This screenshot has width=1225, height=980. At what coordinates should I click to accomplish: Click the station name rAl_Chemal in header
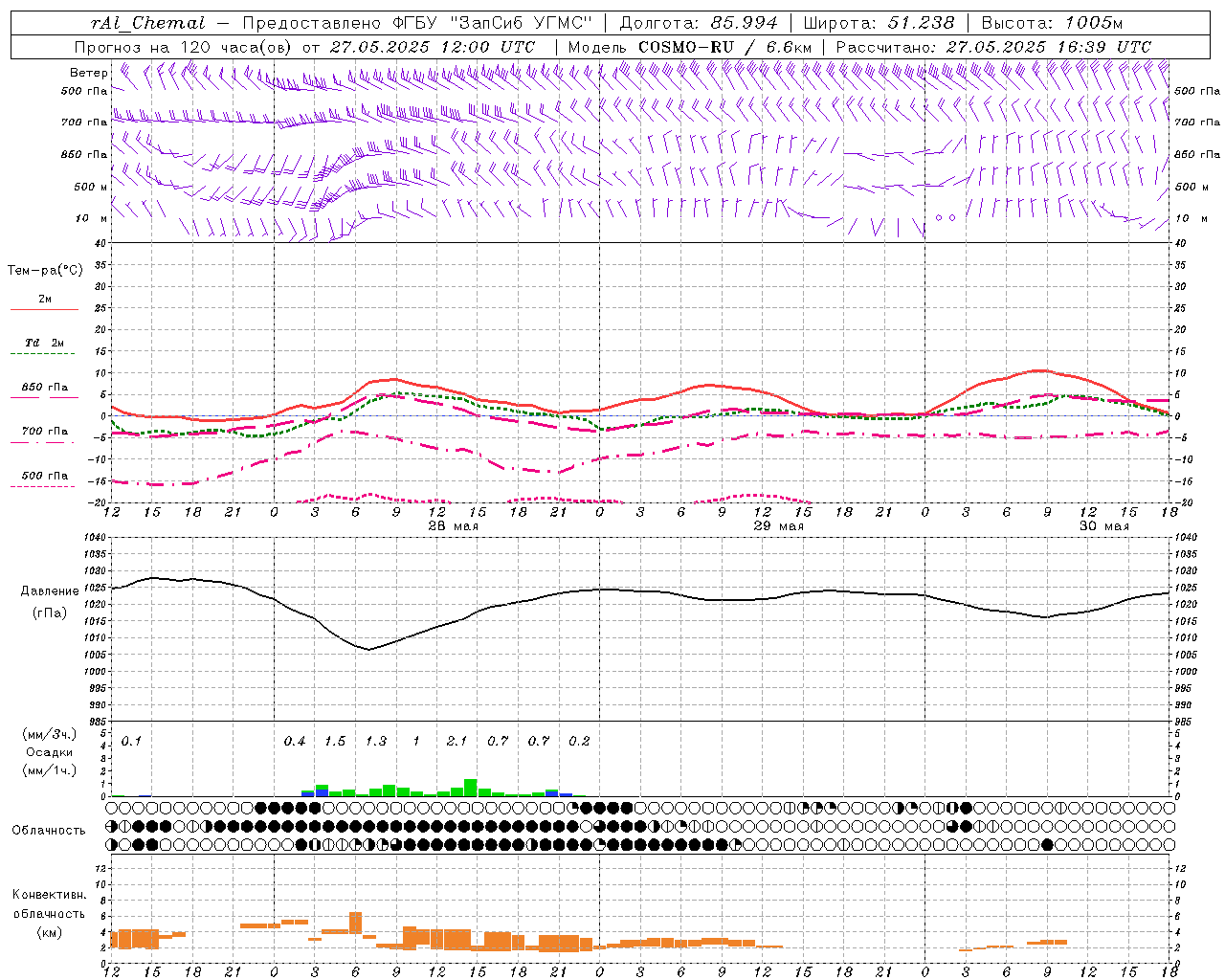click(x=148, y=23)
